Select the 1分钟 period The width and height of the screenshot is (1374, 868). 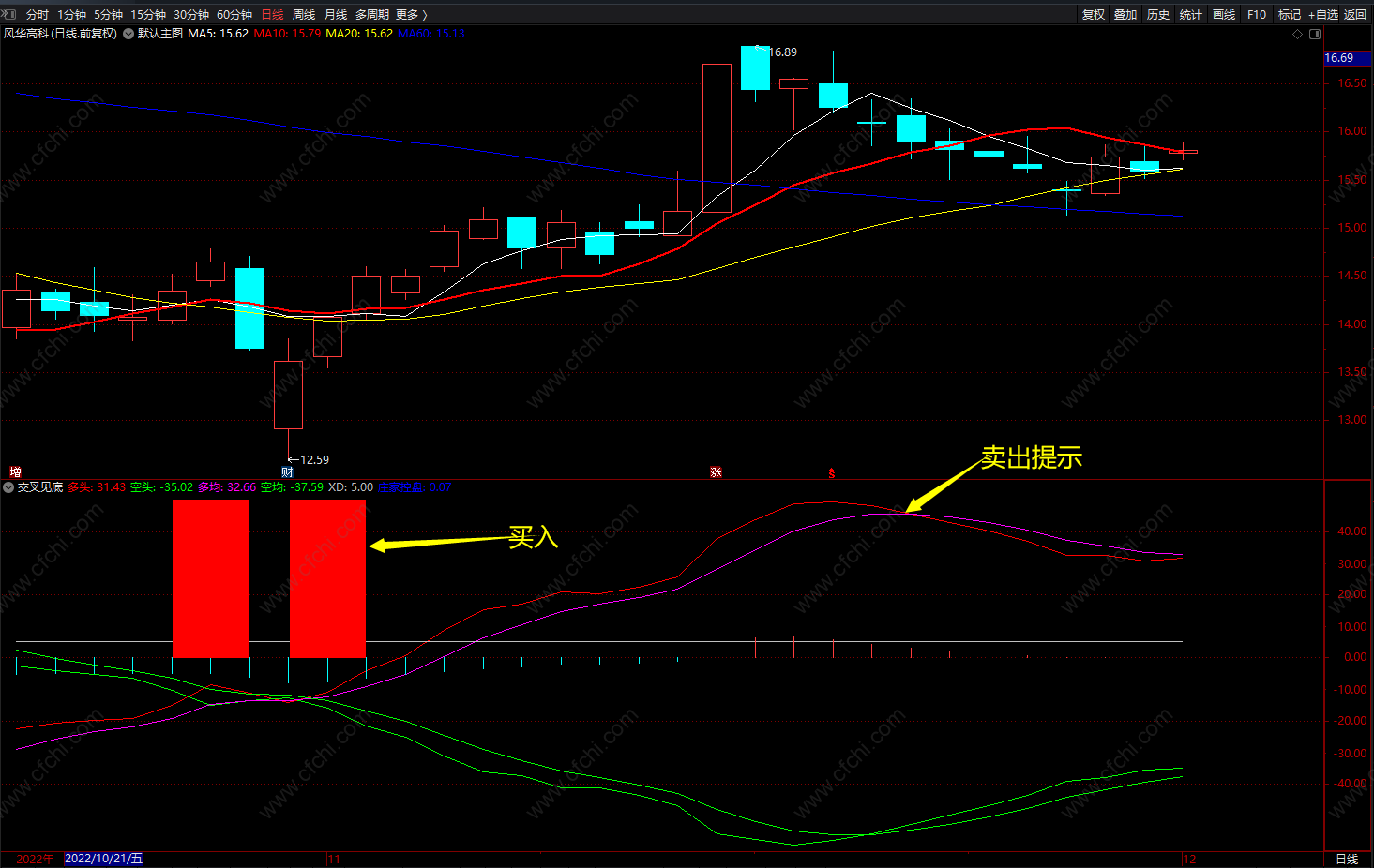(71, 14)
